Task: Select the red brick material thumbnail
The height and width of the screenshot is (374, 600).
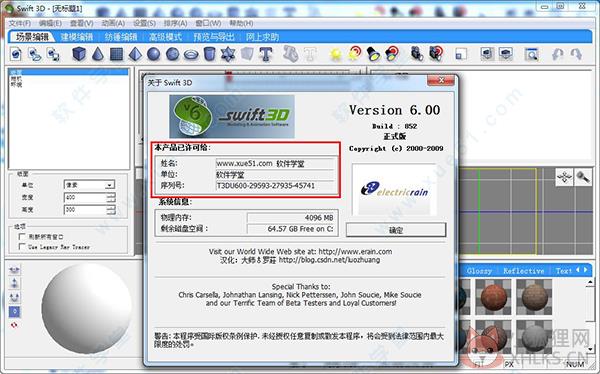Action: [x=493, y=296]
